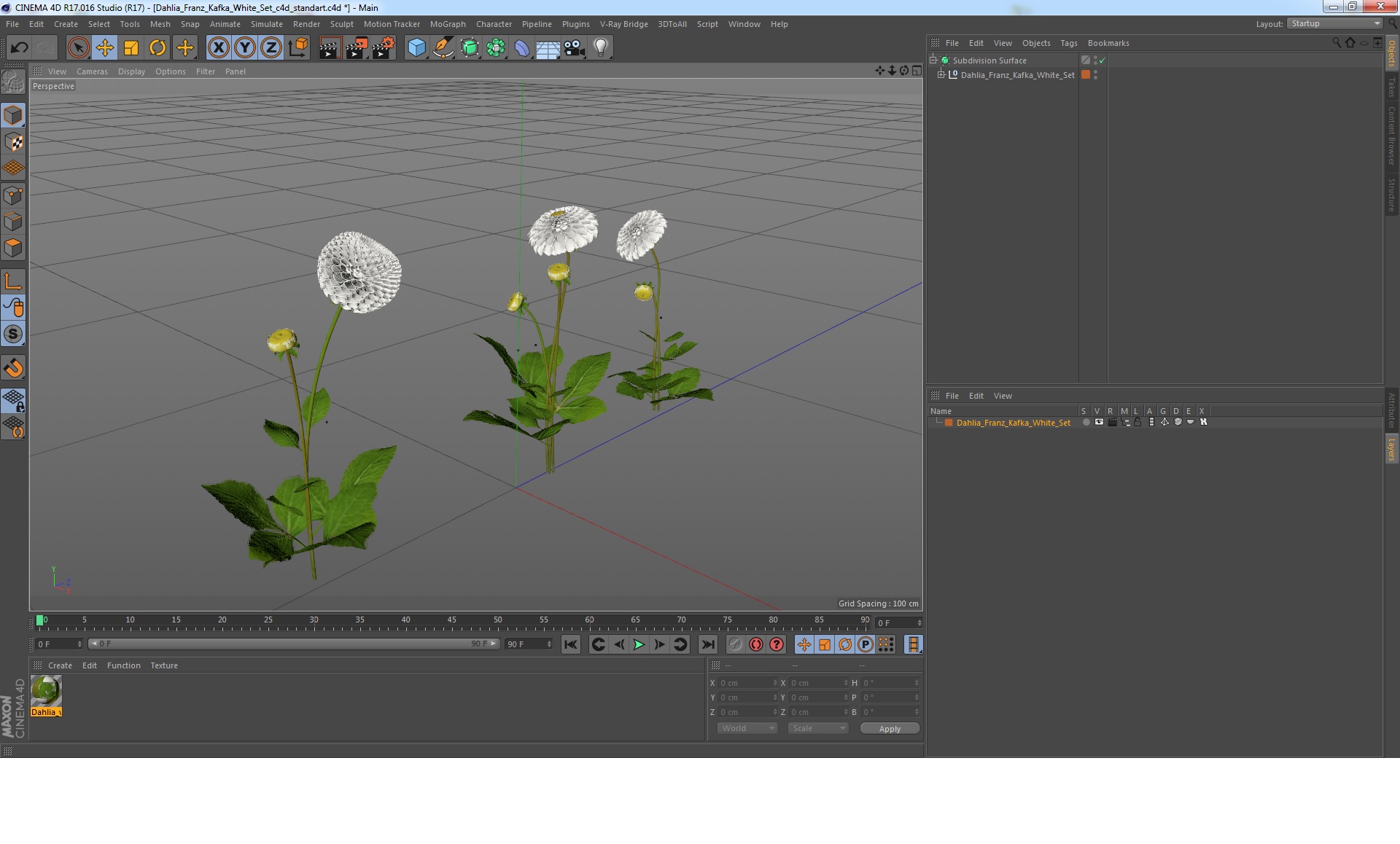This screenshot has height=844, width=1400.
Task: Click the coordinate system icon
Action: (297, 48)
